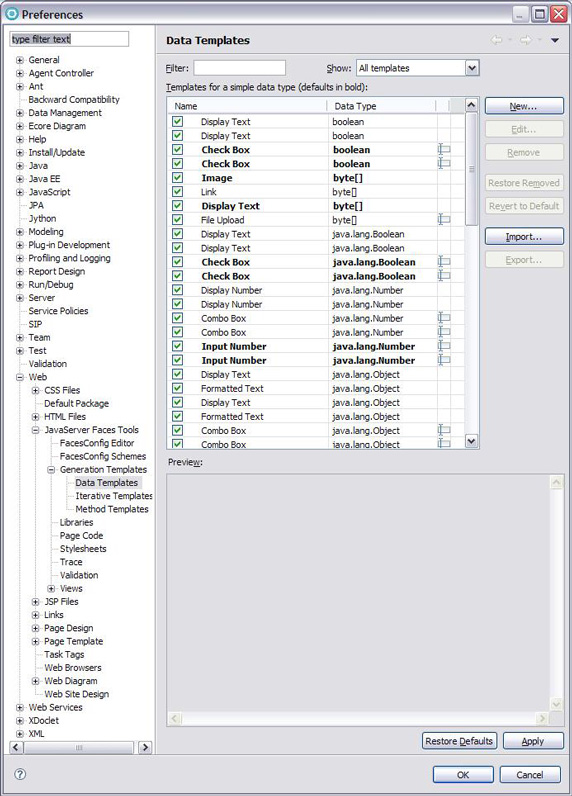Click the Restore Removed button
The image size is (572, 796).
tap(524, 183)
